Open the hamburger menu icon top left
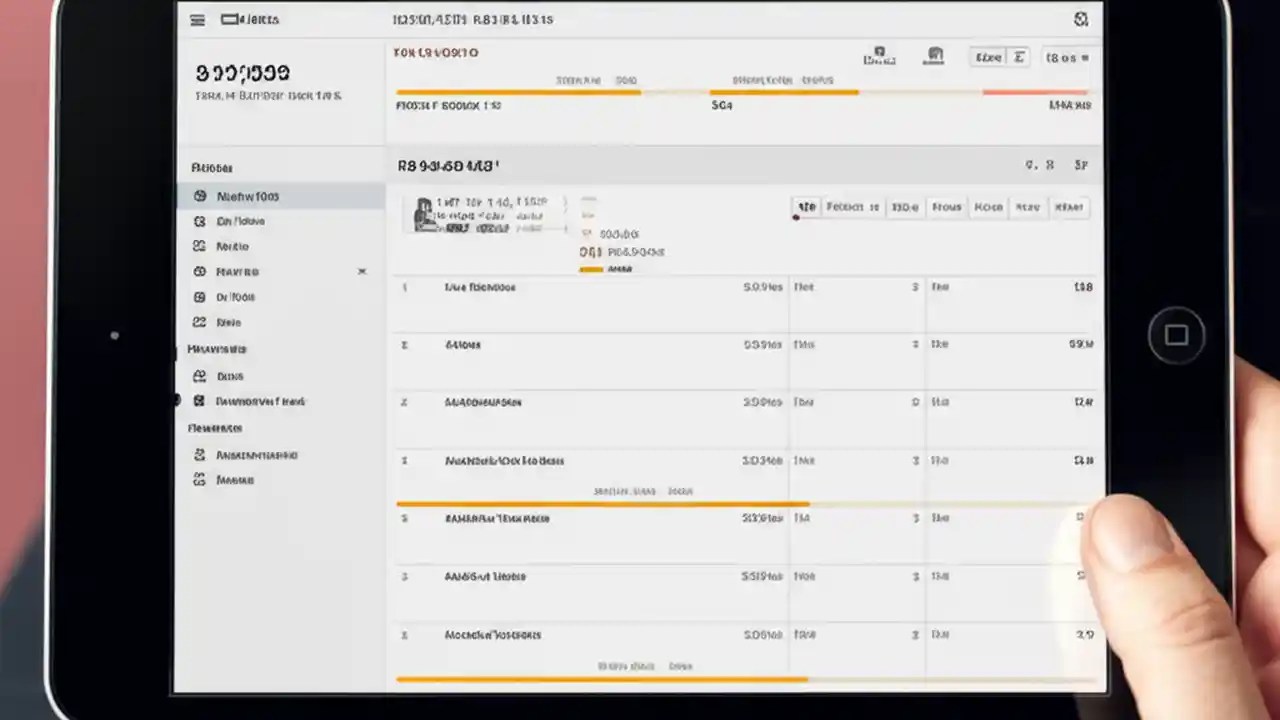 tap(197, 18)
